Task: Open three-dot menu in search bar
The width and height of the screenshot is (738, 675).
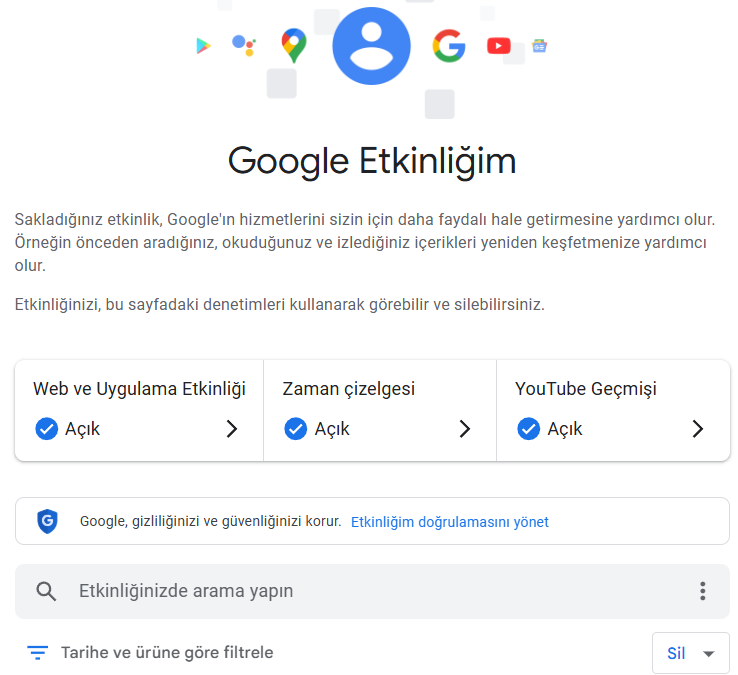Action: (x=703, y=591)
